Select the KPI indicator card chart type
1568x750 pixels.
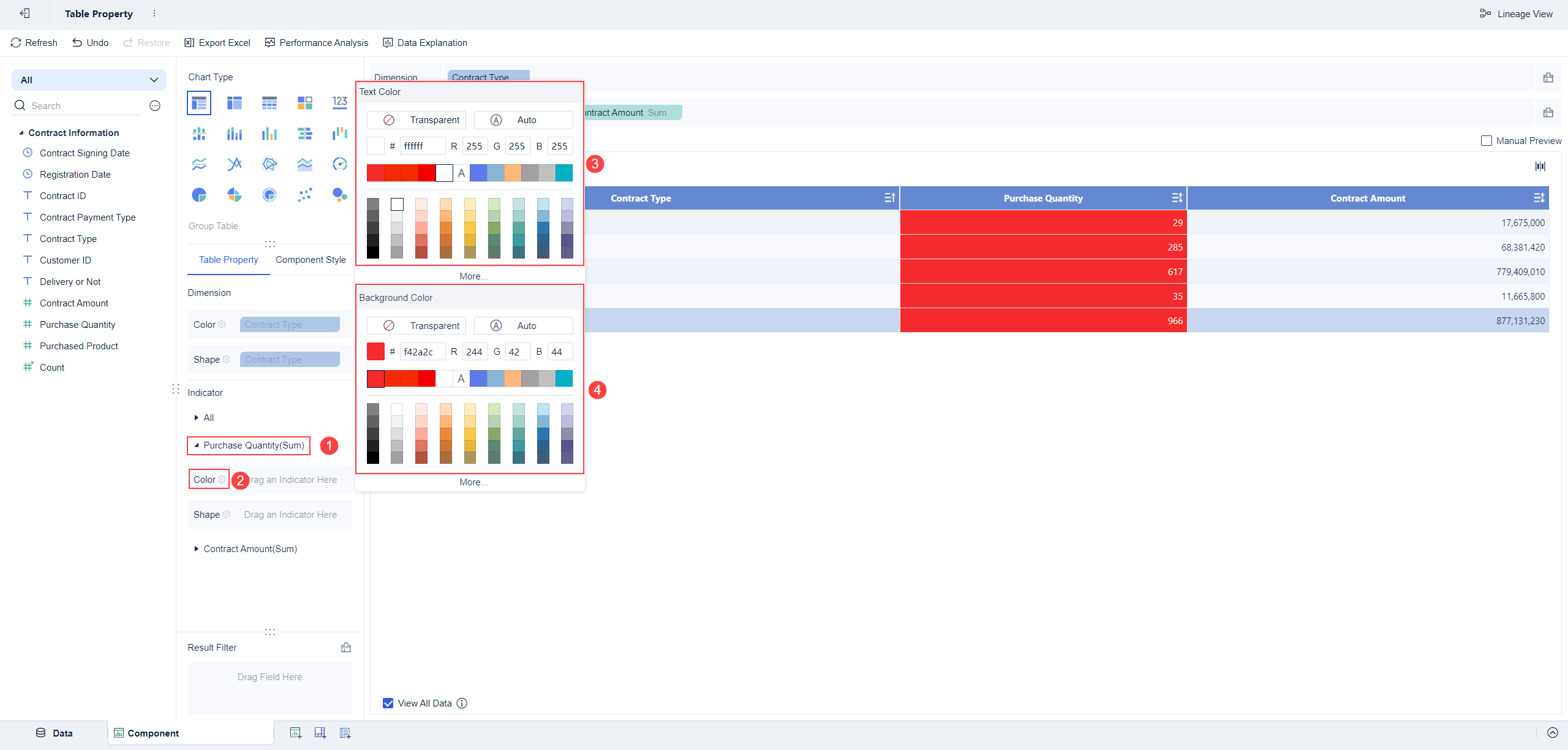coord(340,102)
